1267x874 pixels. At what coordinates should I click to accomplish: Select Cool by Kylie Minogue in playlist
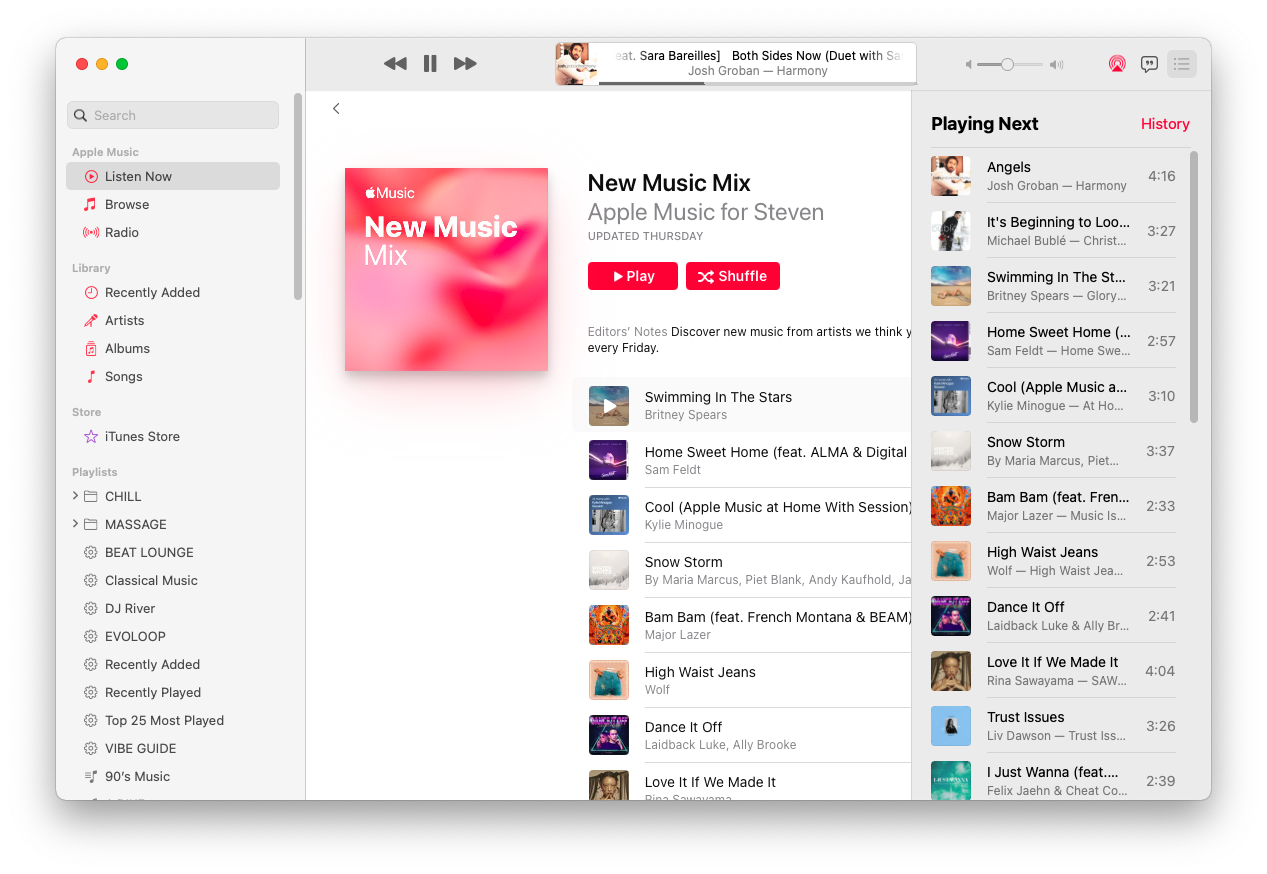coord(742,515)
